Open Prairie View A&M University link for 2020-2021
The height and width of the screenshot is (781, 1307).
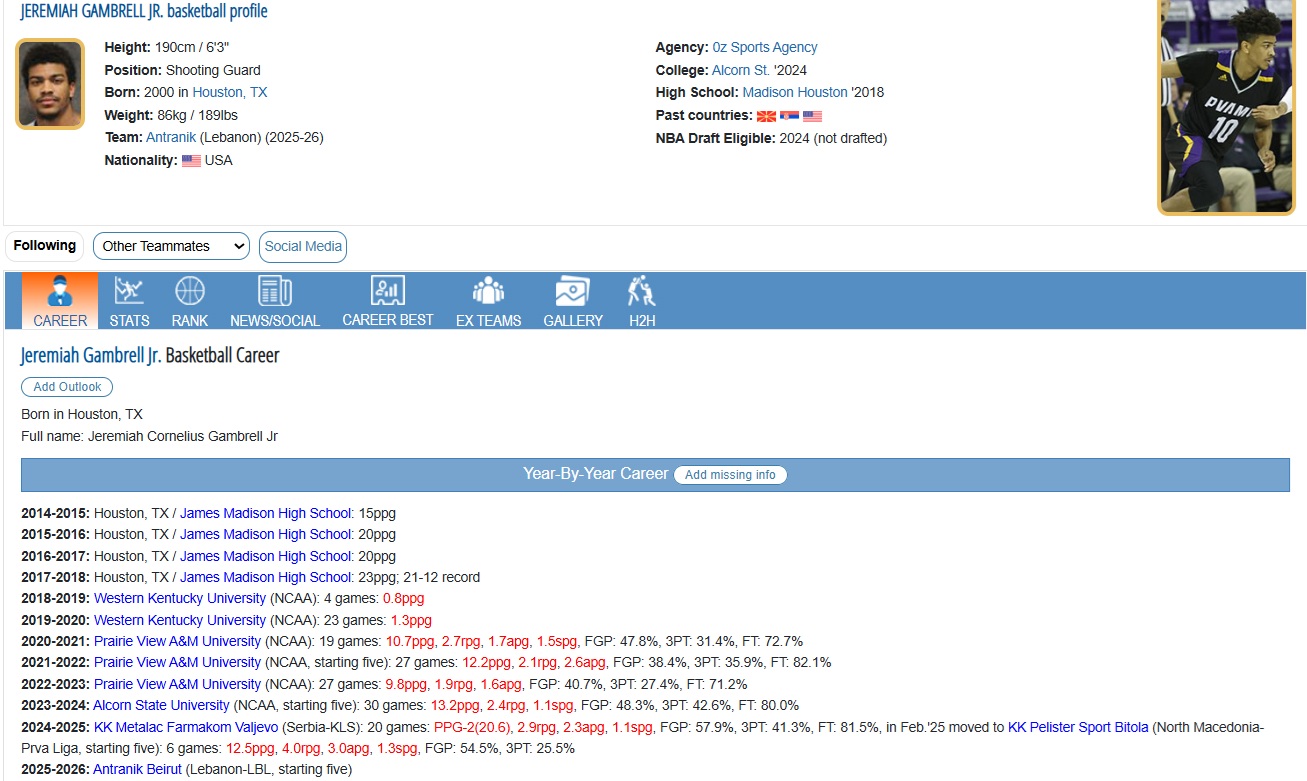click(x=177, y=641)
